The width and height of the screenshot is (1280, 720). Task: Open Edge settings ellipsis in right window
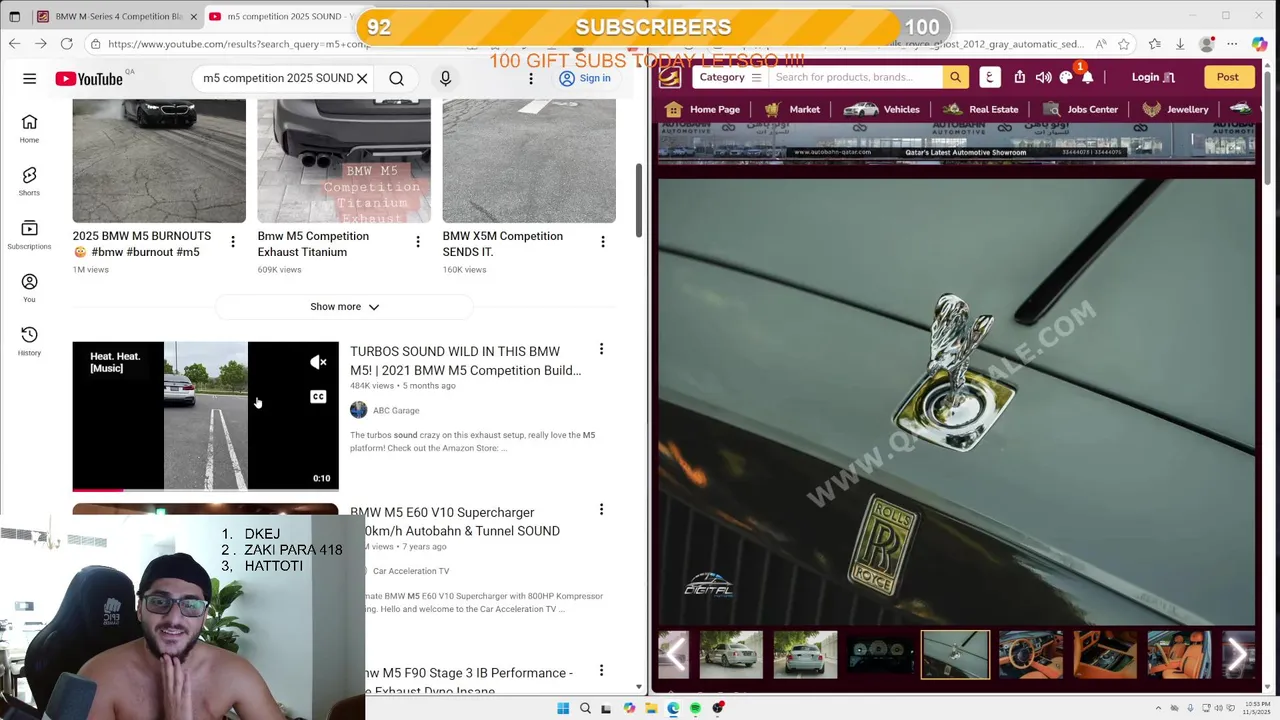[x=1232, y=44]
